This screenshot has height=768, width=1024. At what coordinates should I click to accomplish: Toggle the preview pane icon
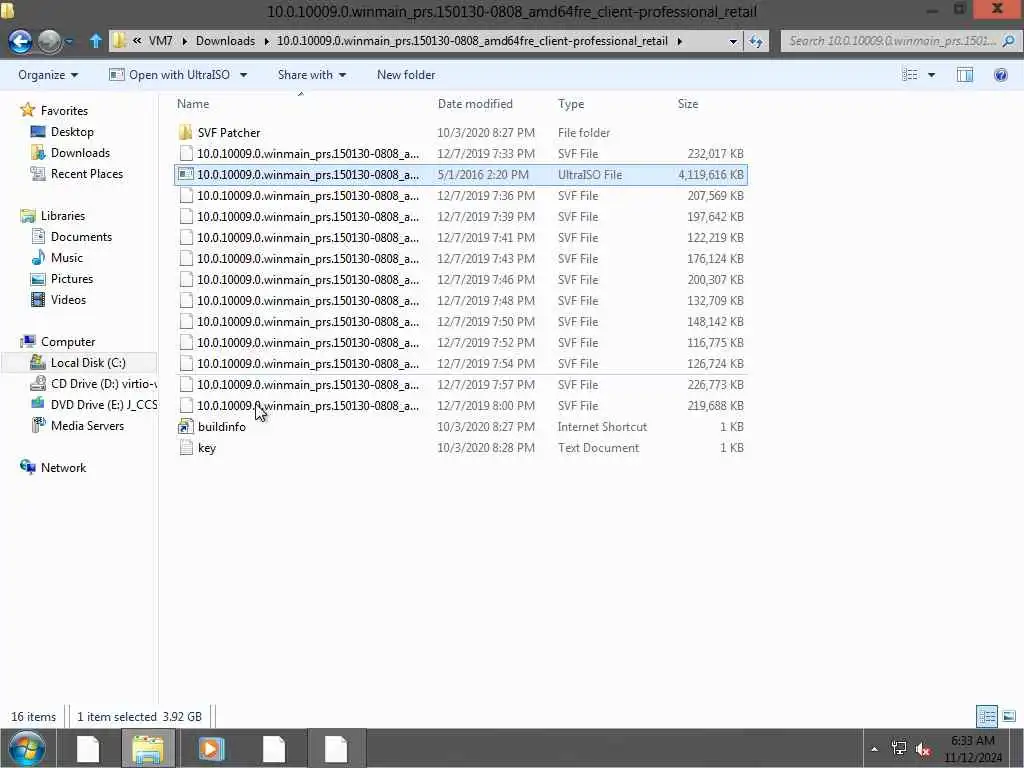965,74
